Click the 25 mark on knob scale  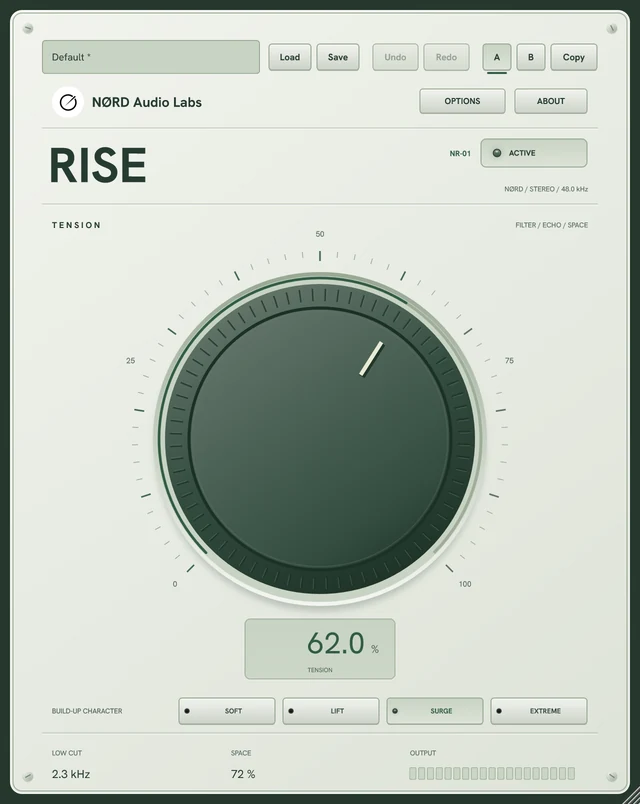tap(131, 361)
